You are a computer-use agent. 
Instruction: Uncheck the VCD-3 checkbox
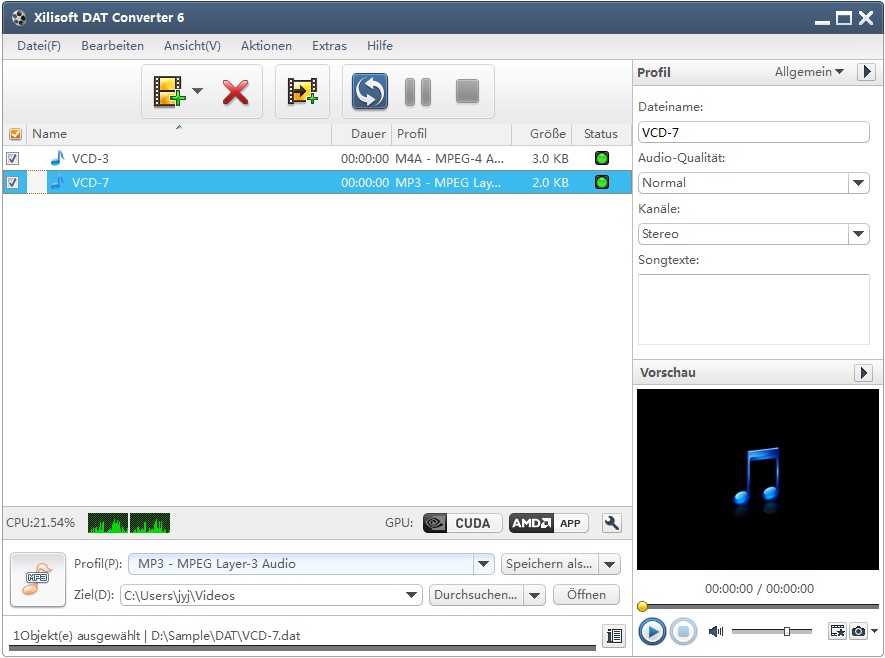12,159
